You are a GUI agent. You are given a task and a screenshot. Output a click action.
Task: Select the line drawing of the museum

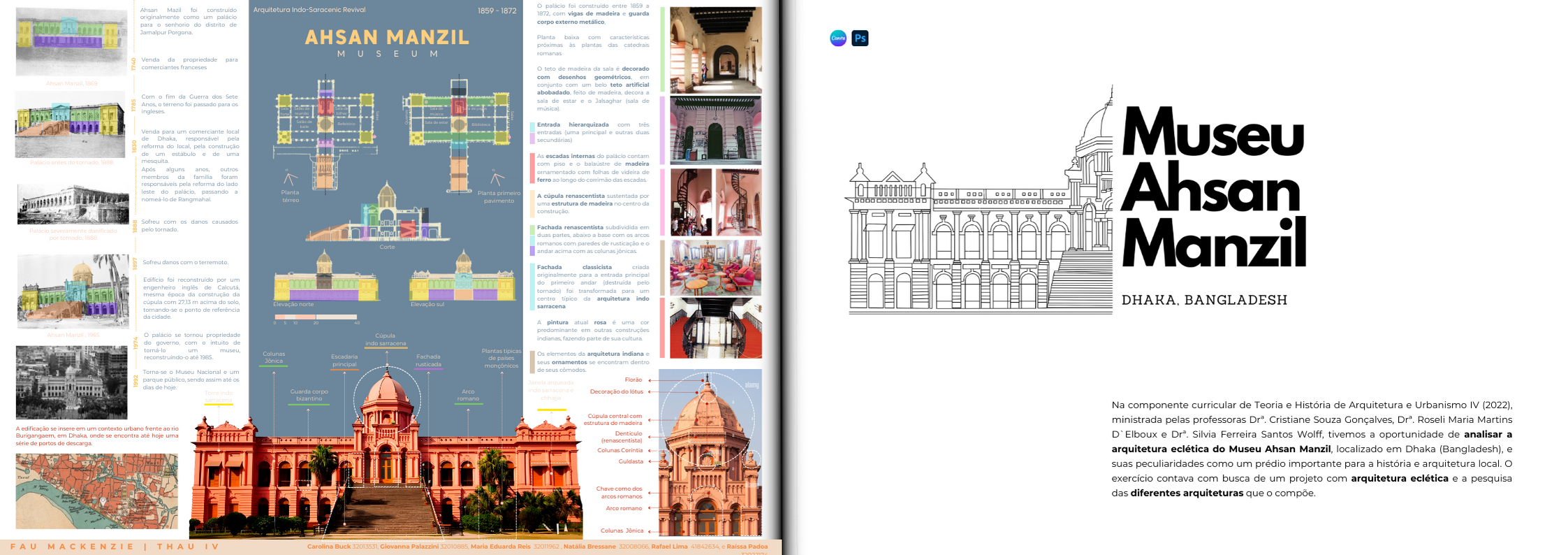point(979,210)
